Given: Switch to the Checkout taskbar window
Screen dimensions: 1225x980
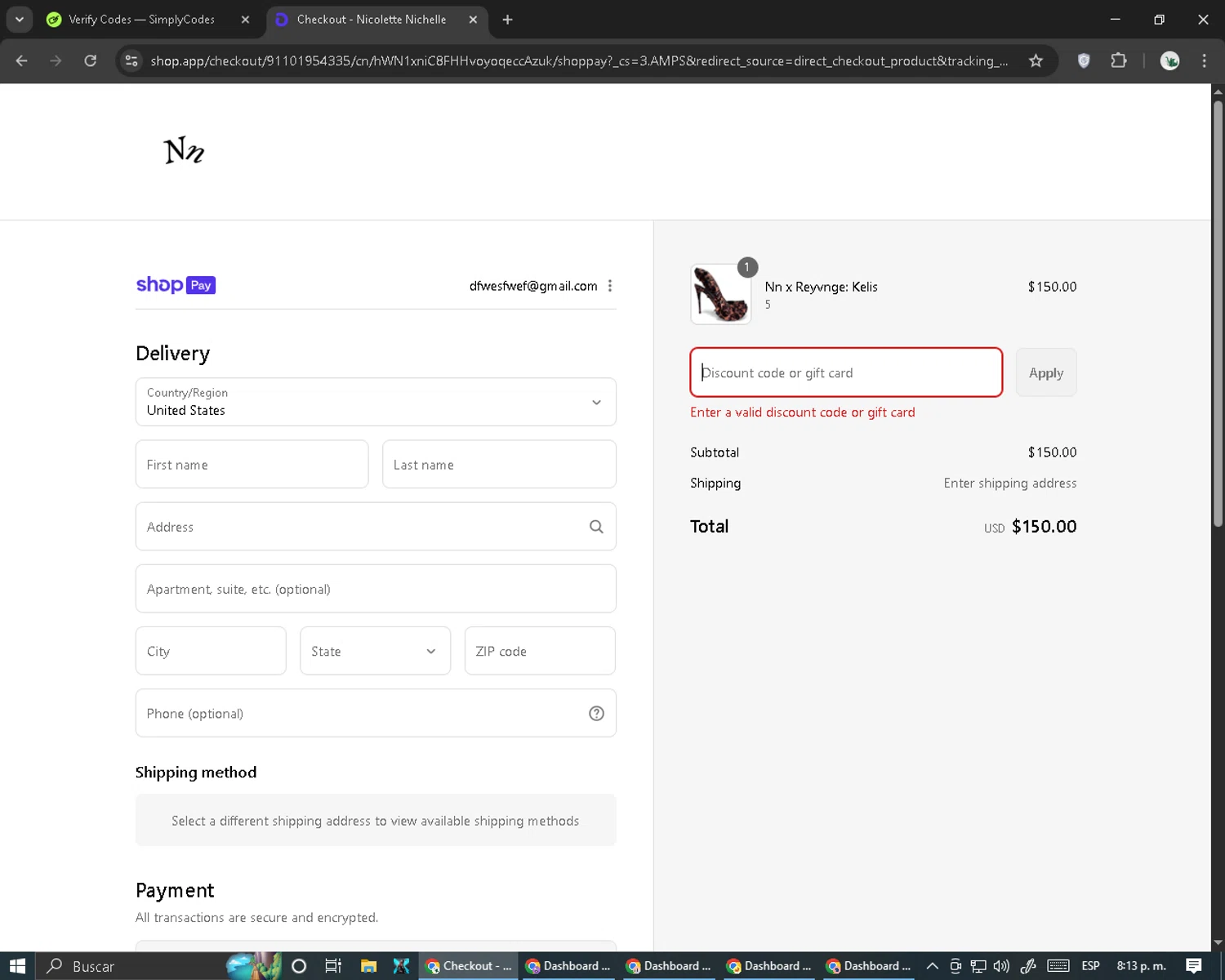Looking at the screenshot, I should point(470,966).
